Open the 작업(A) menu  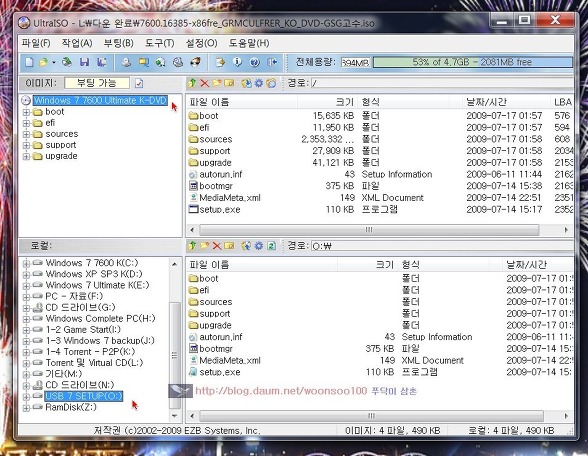(77, 43)
